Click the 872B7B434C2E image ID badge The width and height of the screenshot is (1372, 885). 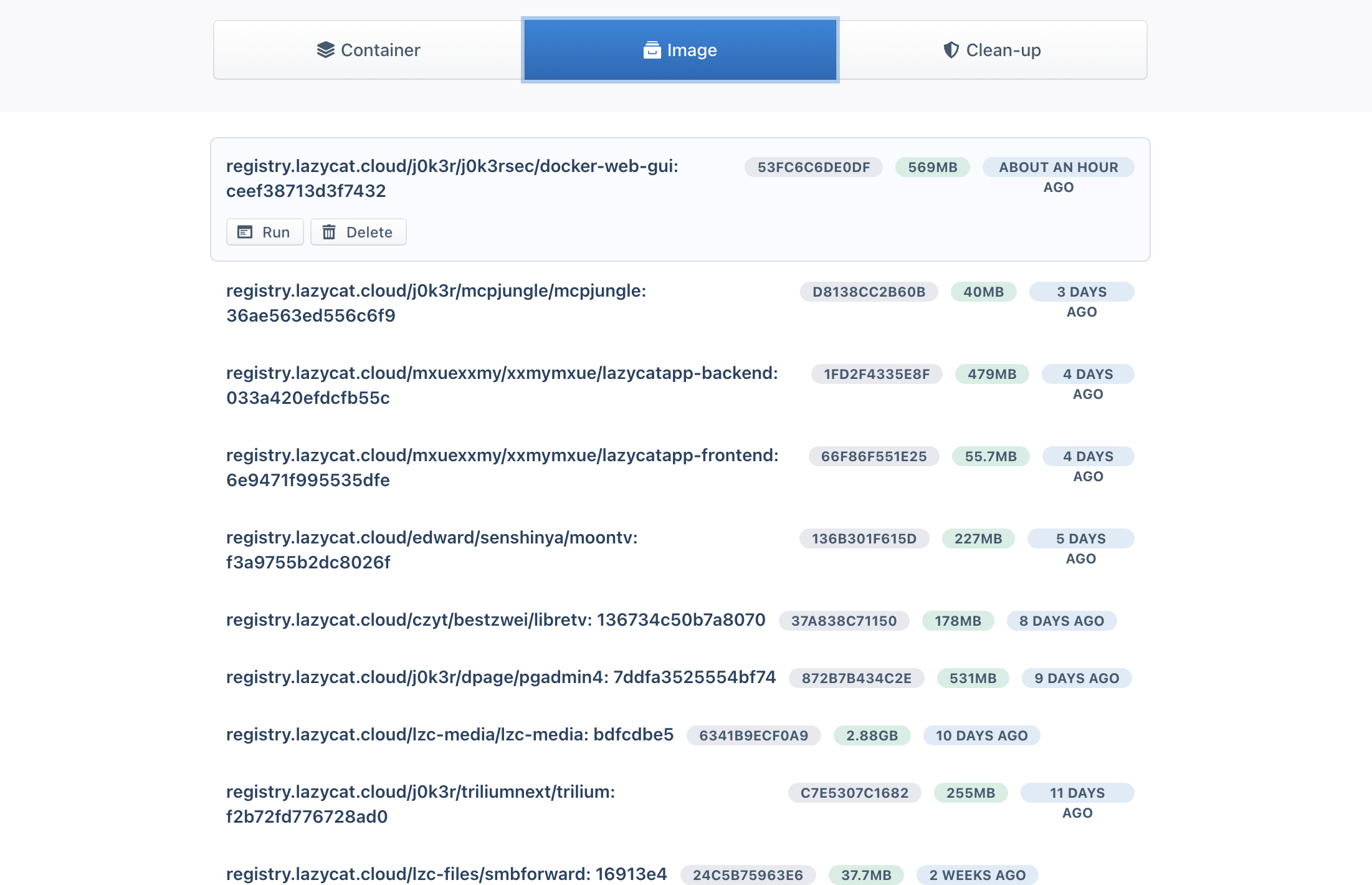click(x=856, y=678)
